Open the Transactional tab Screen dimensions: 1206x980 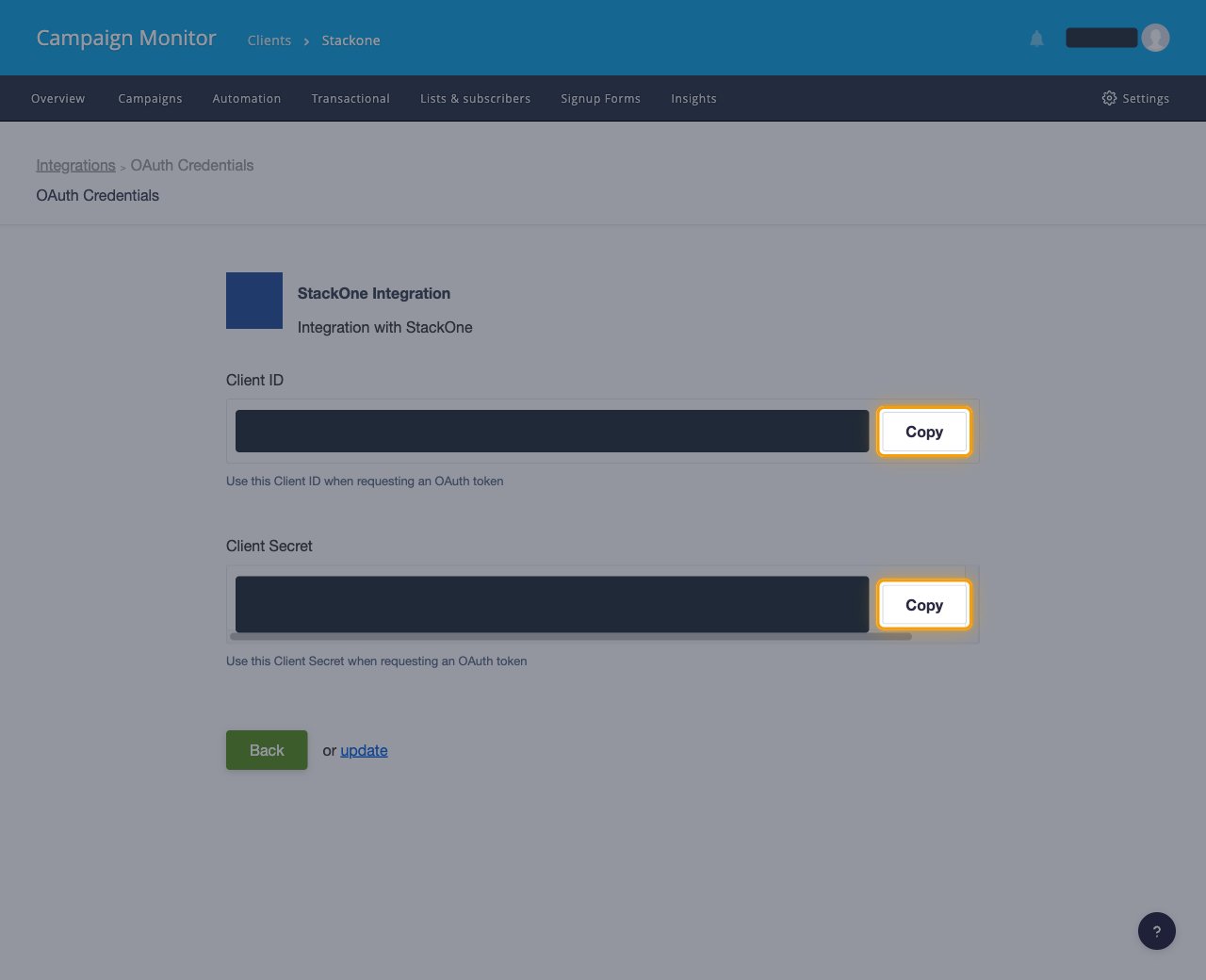350,98
